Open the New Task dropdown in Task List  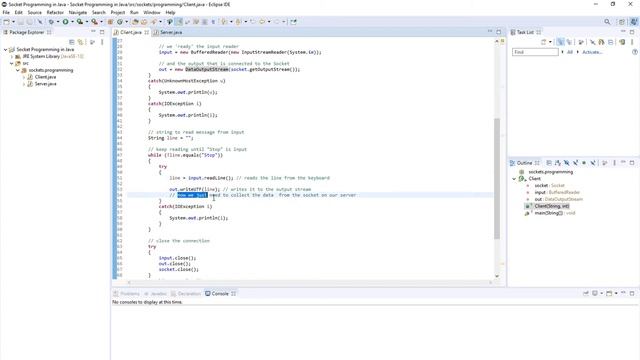tap(550, 42)
